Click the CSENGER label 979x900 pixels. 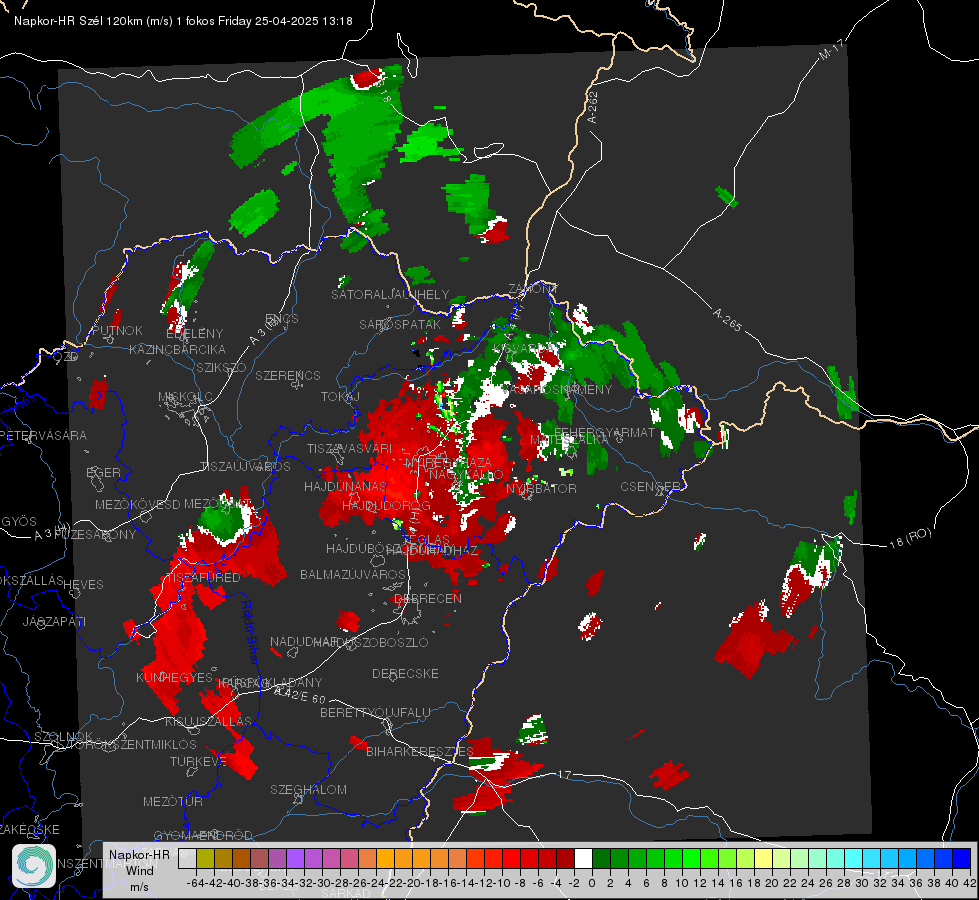[650, 486]
